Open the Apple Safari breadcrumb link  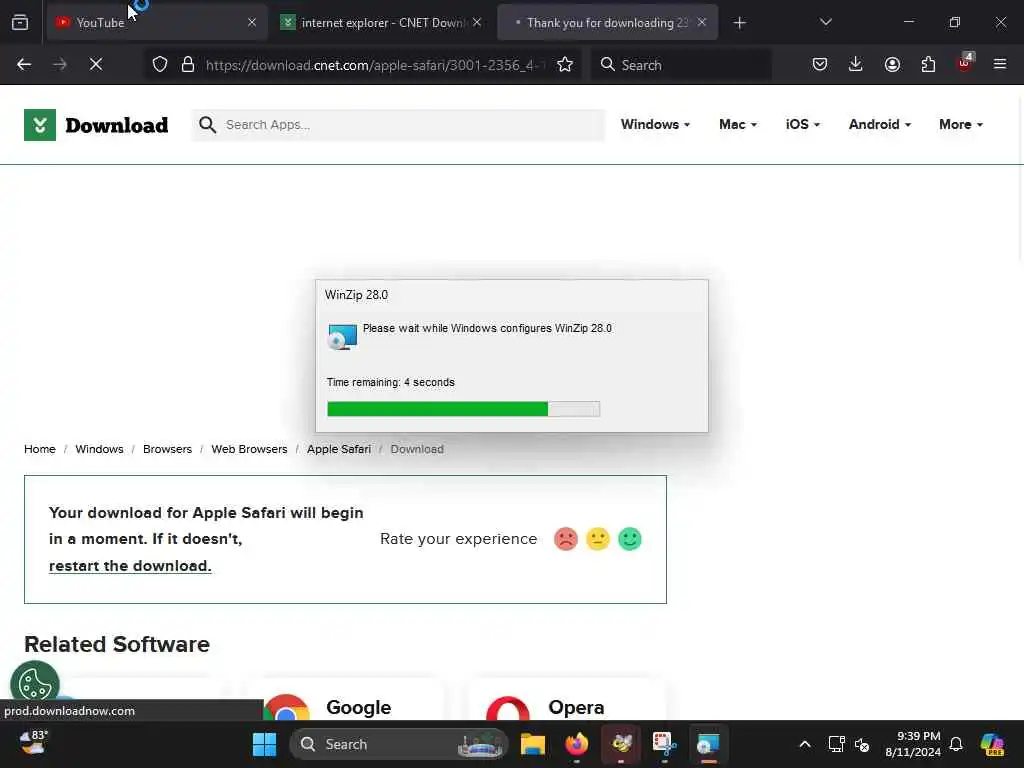pos(339,449)
